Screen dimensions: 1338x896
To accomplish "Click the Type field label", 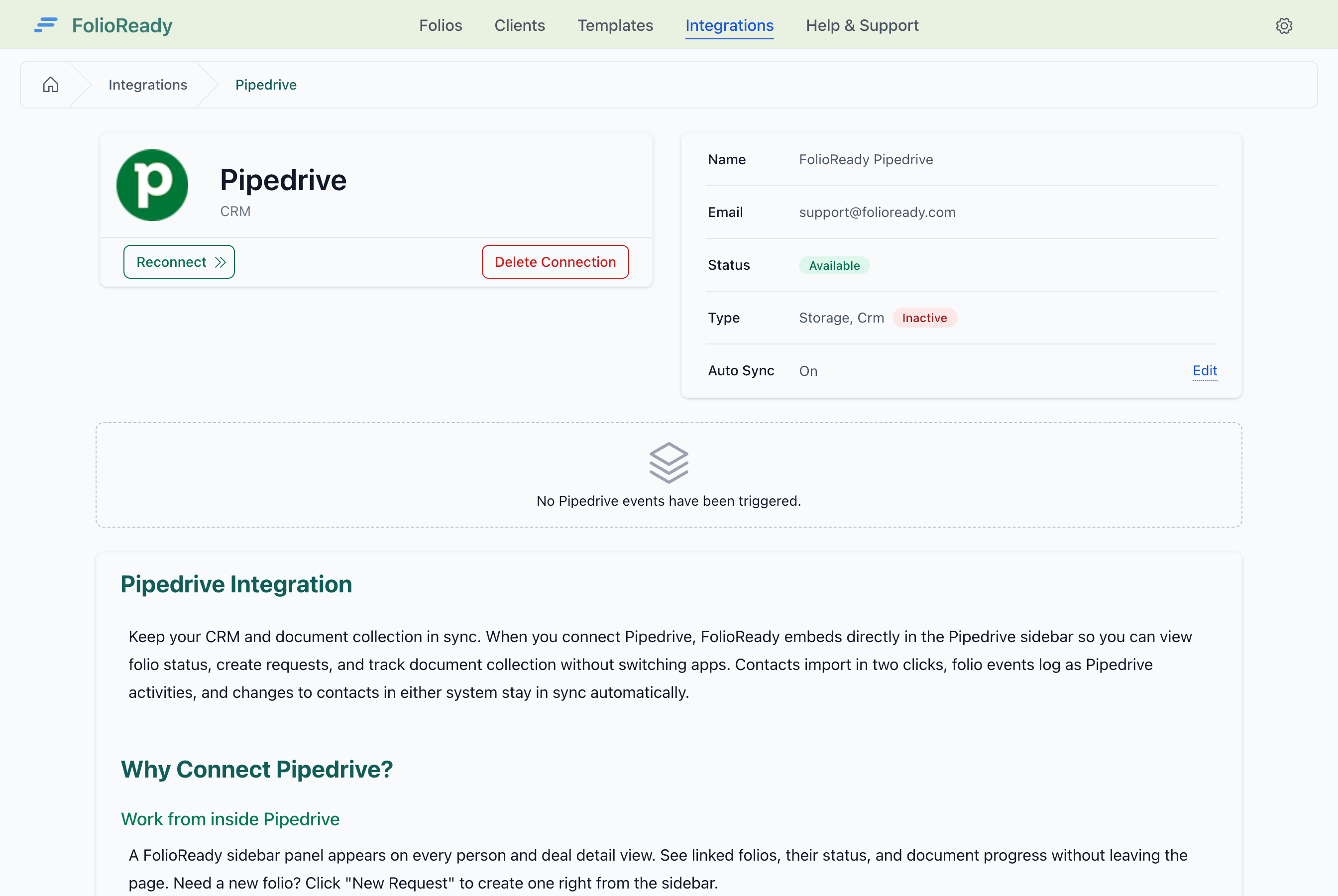I will pyautogui.click(x=723, y=318).
